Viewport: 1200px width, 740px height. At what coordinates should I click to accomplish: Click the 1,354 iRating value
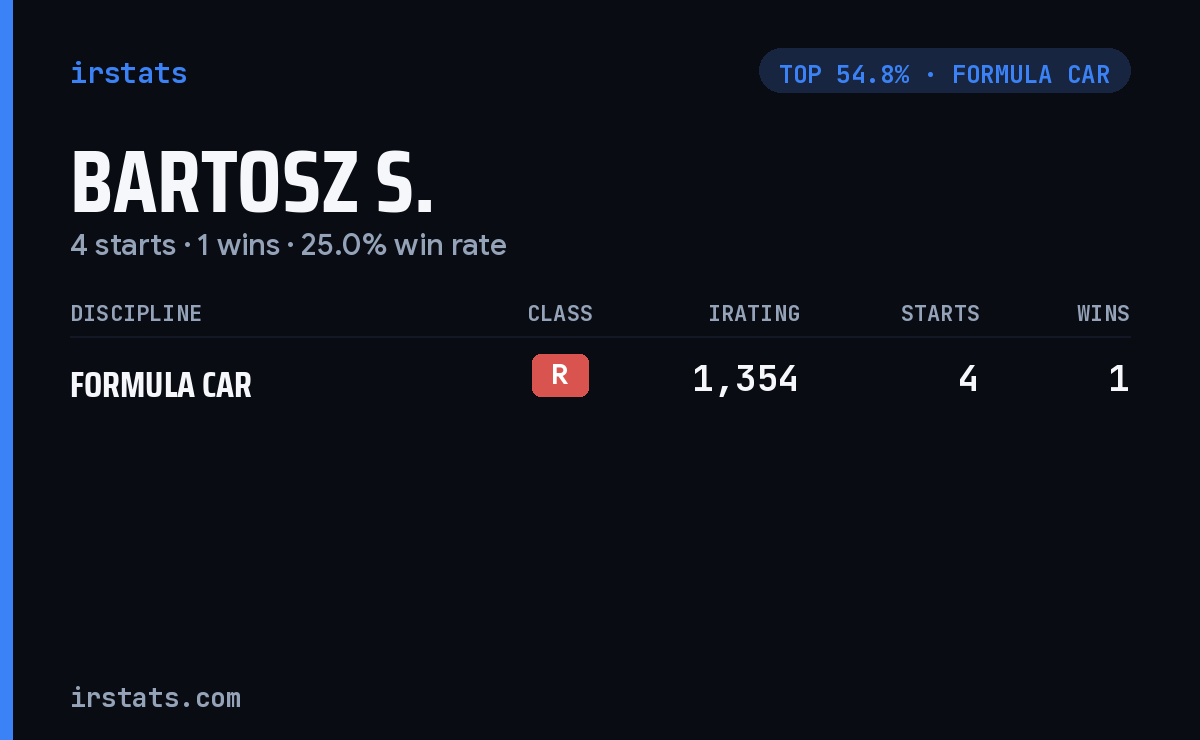tap(746, 379)
